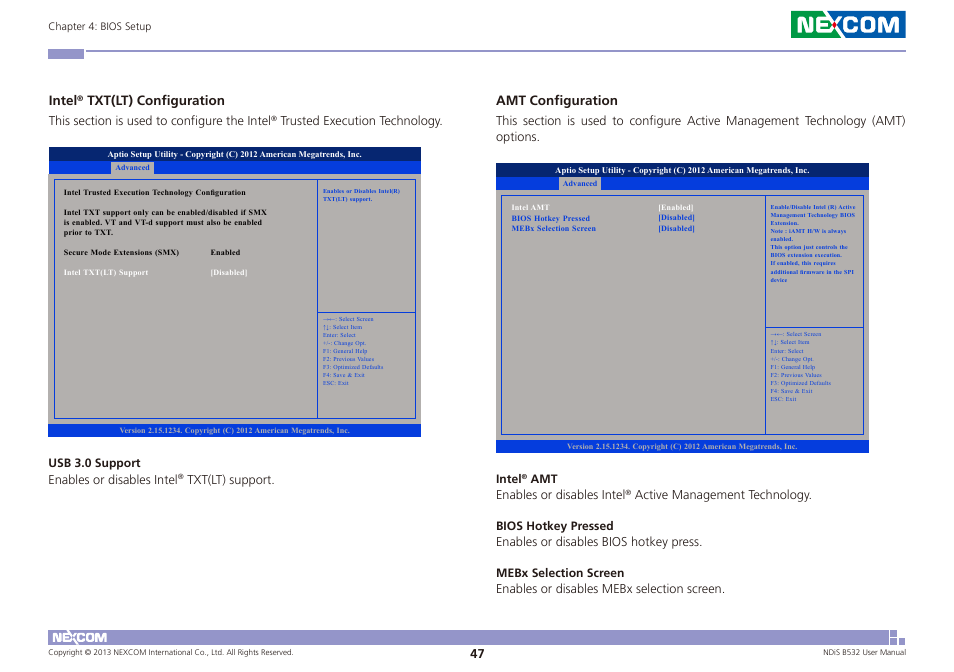Click the Secure Mode Extensions (SMX) label
The width and height of the screenshot is (954, 672).
[x=121, y=252]
